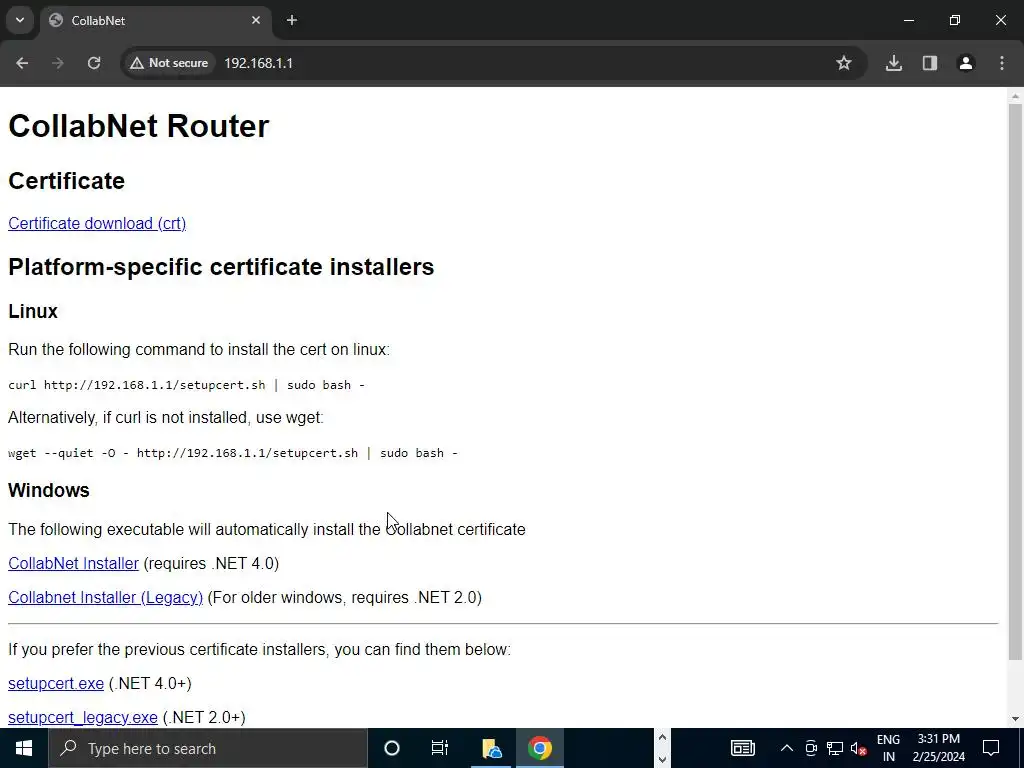Open the clock showing 3:31 PM
The height and width of the screenshot is (768, 1024).
[x=938, y=748]
